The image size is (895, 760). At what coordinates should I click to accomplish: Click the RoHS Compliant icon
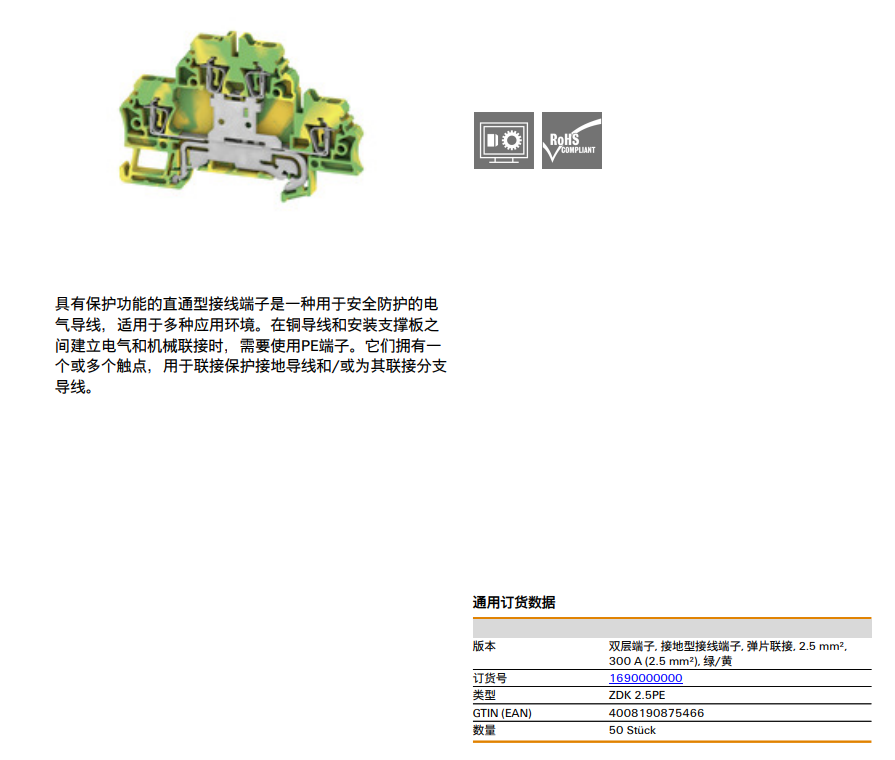coord(571,140)
